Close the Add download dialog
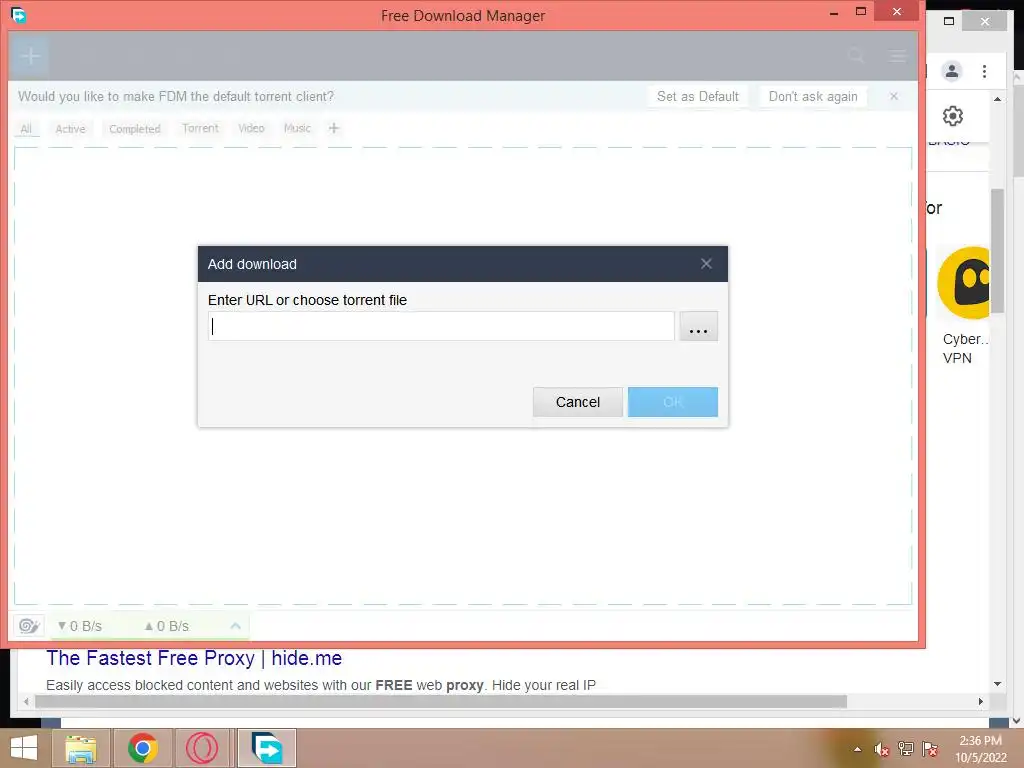 pos(706,264)
